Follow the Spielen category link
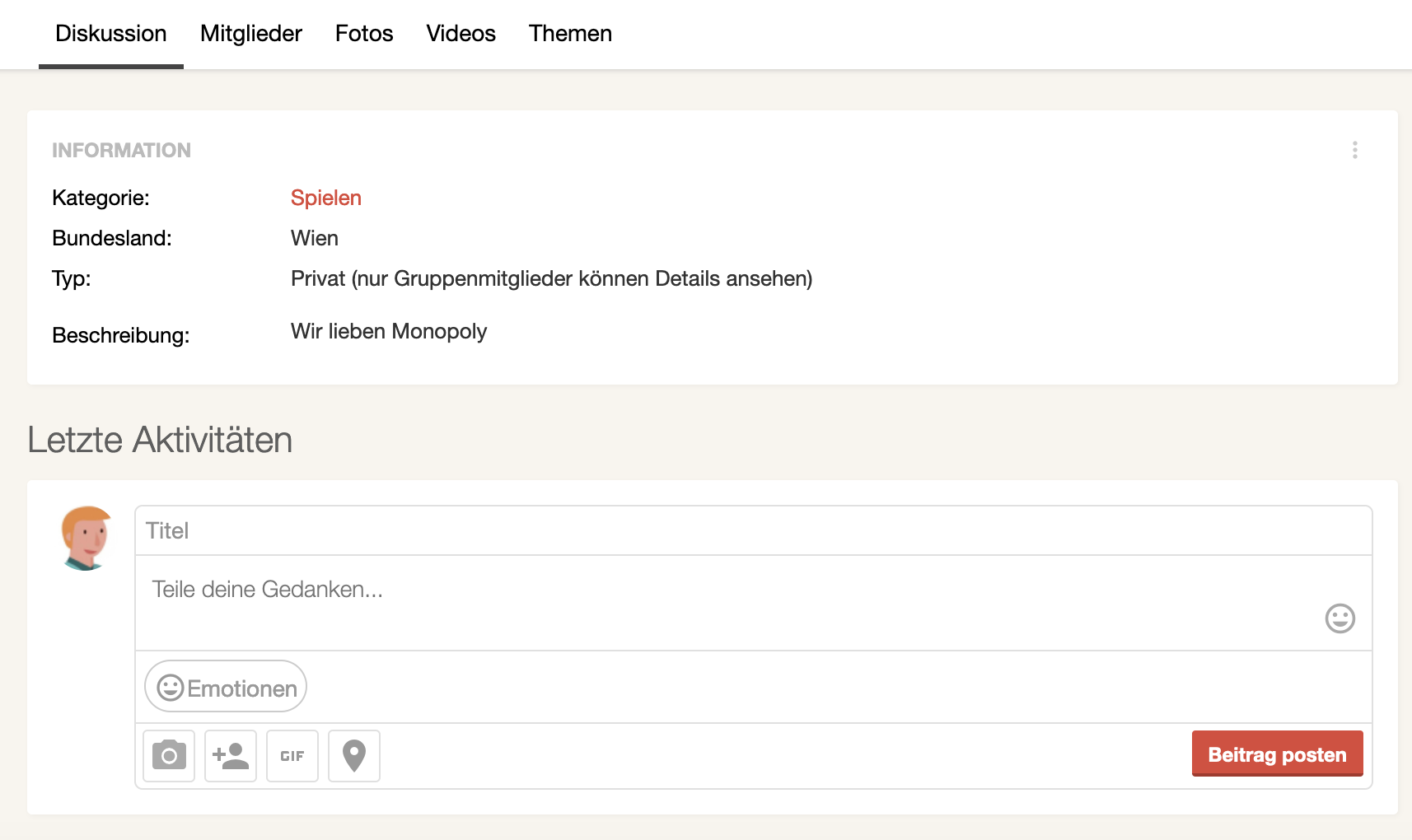1412x840 pixels. pyautogui.click(x=326, y=198)
